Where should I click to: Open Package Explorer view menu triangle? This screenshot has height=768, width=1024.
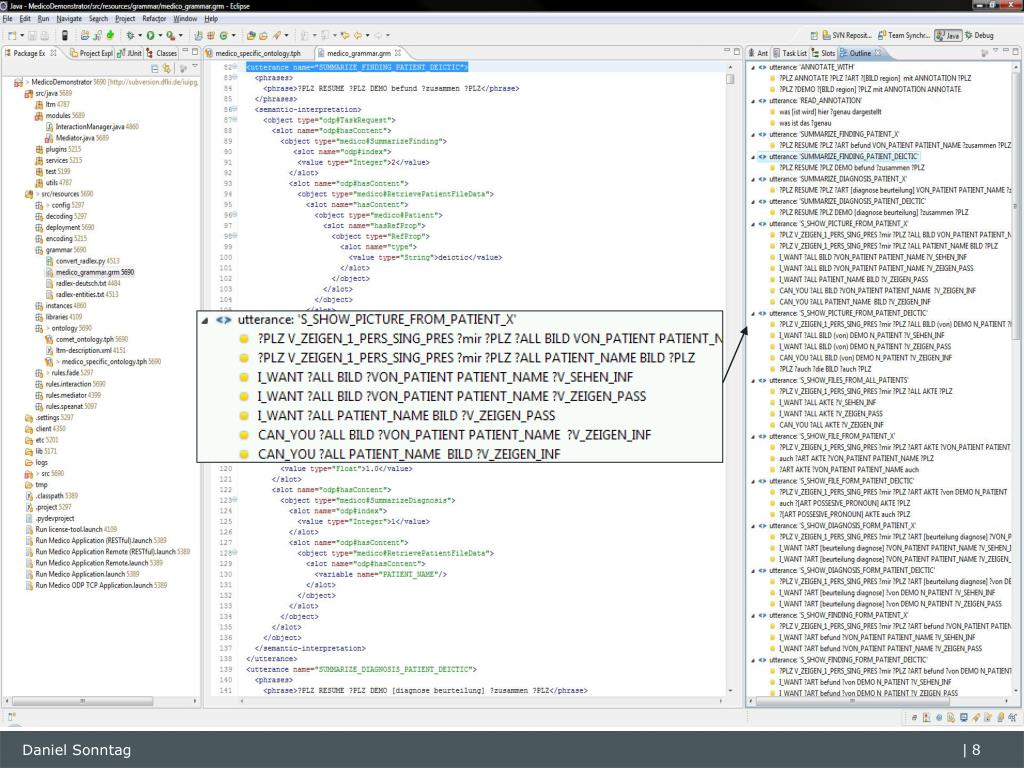click(195, 67)
